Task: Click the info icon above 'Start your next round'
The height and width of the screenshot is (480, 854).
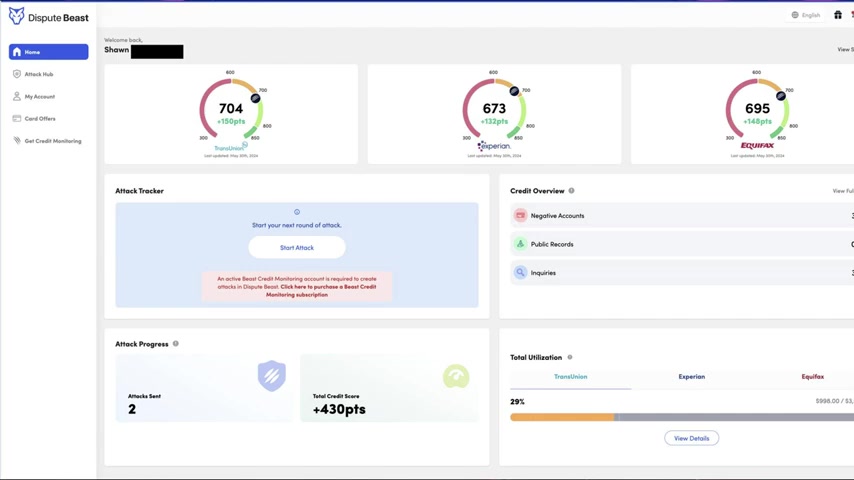Action: point(297,212)
